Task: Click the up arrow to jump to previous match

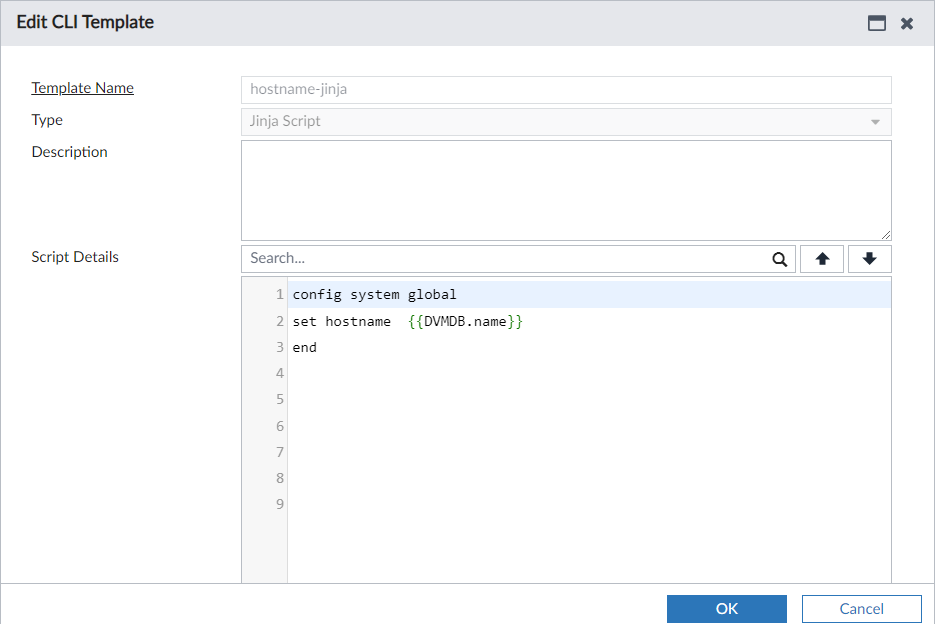Action: (x=821, y=258)
